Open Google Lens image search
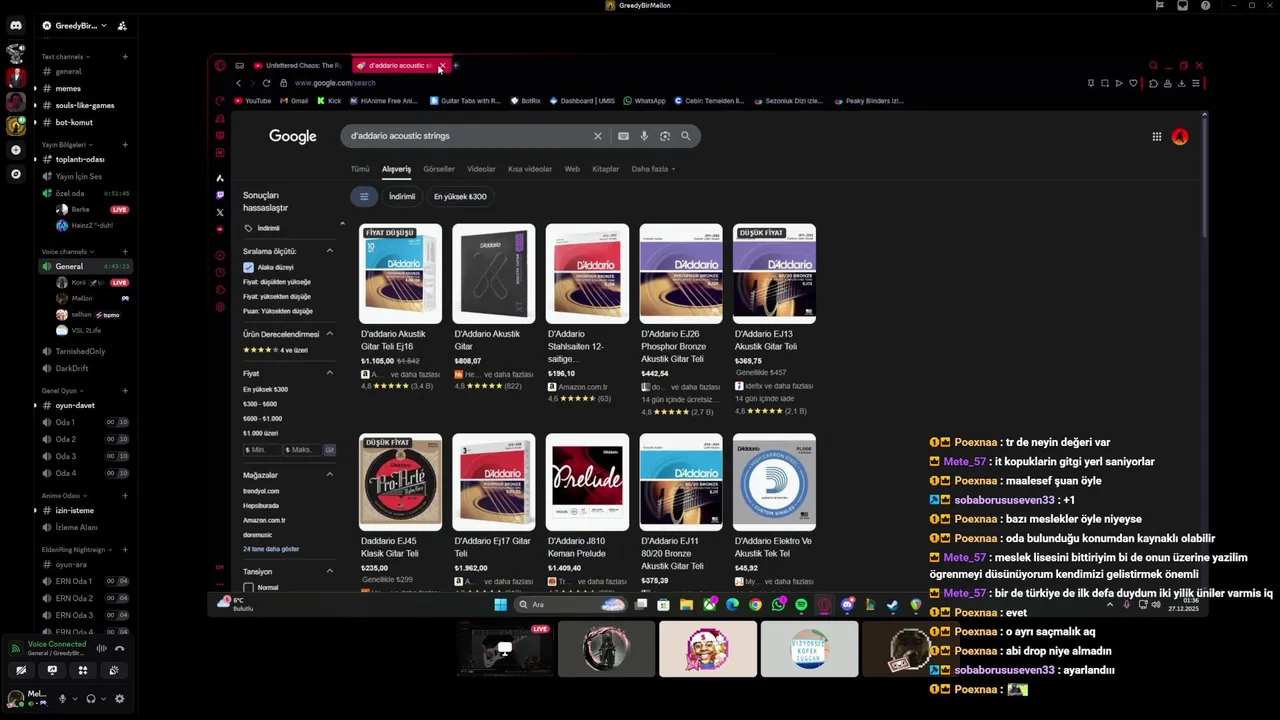 coord(665,136)
